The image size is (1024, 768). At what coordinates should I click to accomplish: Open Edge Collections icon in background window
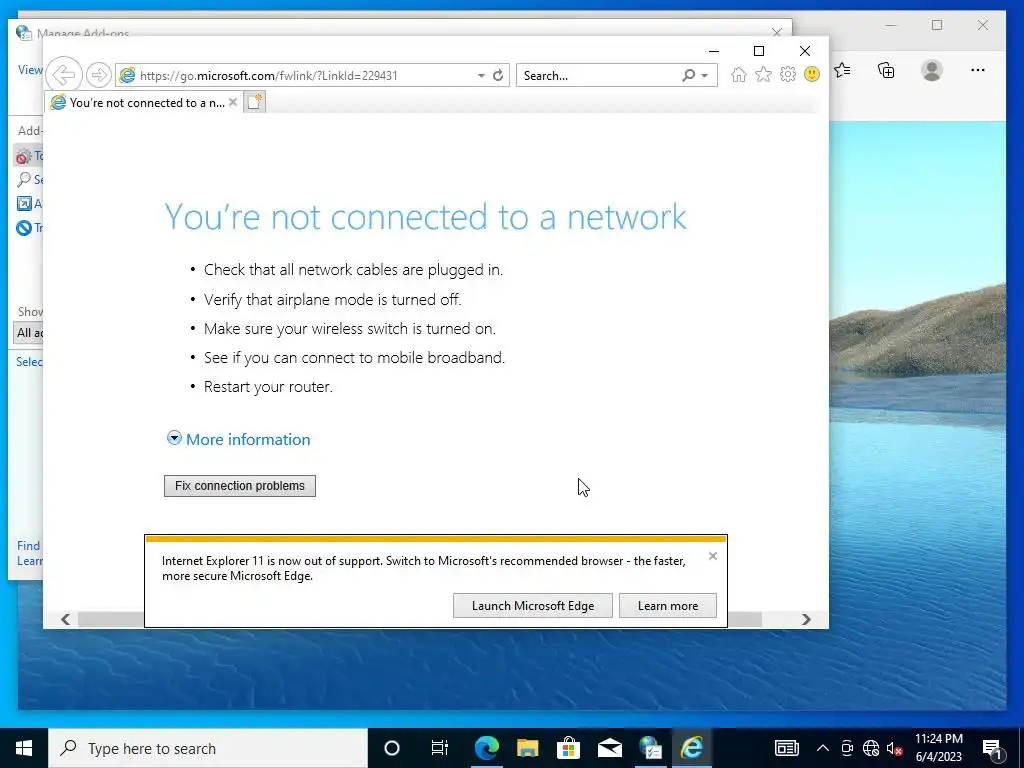886,70
